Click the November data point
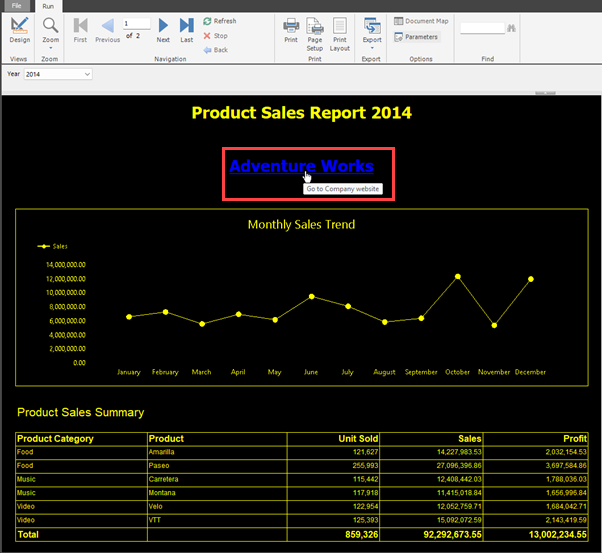 point(494,325)
